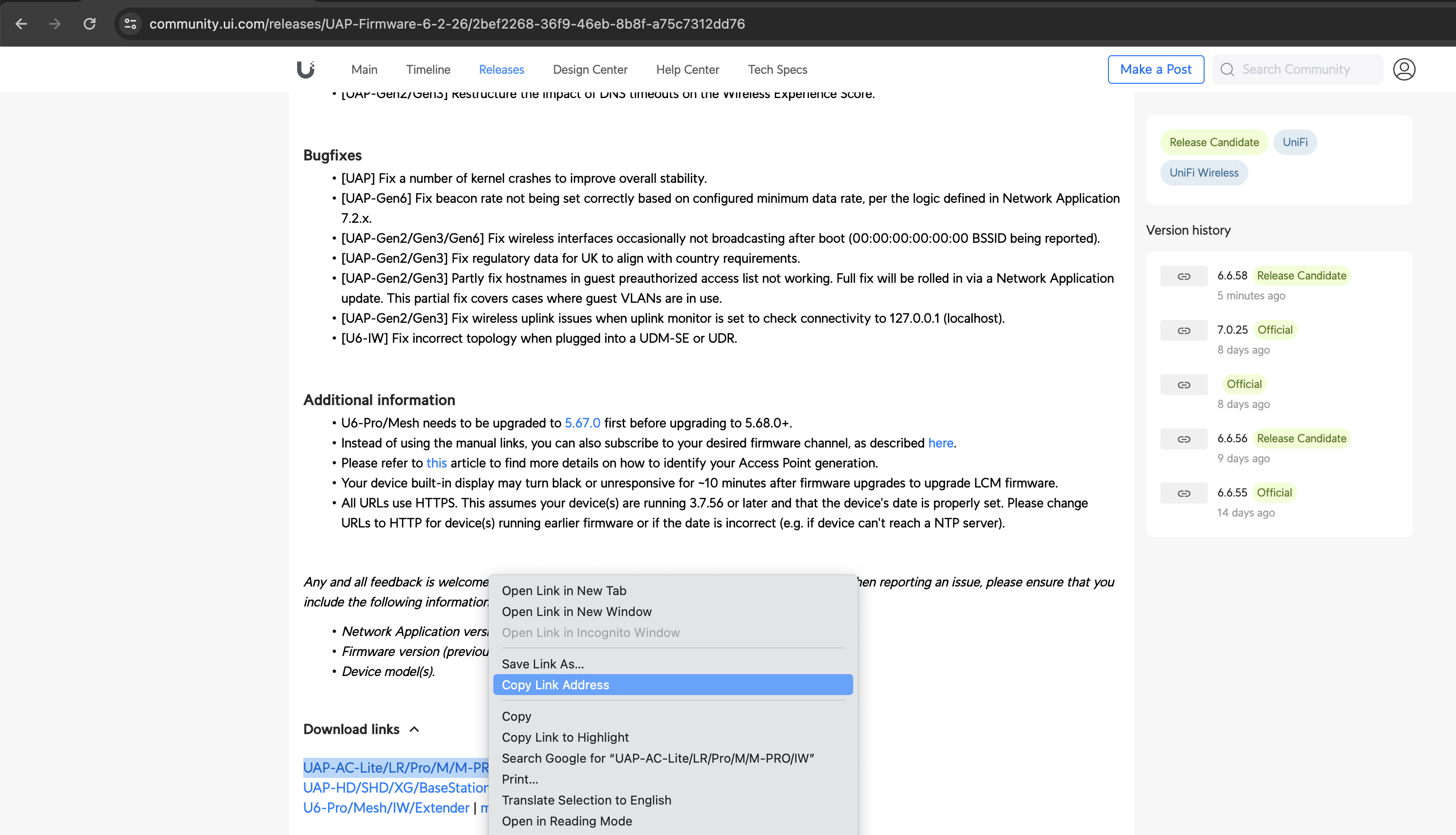Click the user profile account icon
This screenshot has width=1456, height=835.
[x=1404, y=69]
